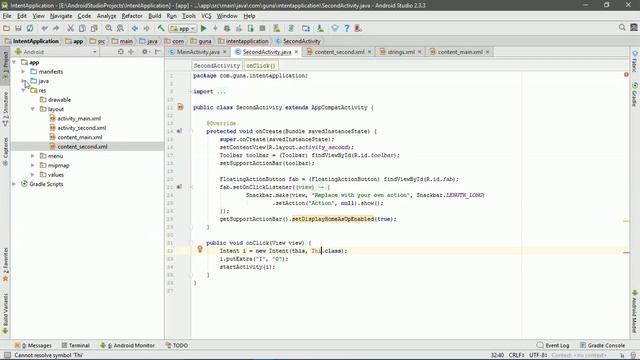Open the Gradle side panel tab
The image size is (640, 360).
(x=635, y=95)
